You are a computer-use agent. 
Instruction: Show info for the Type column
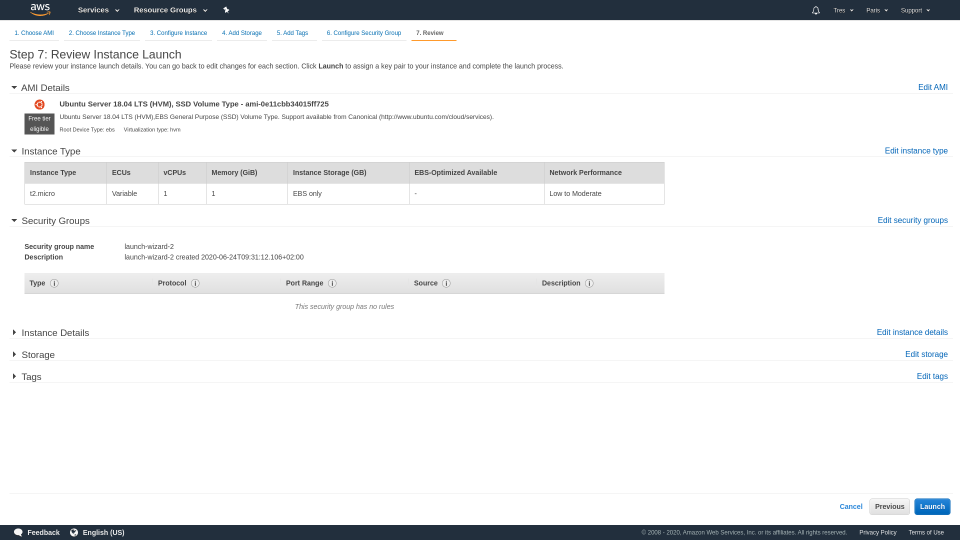54,283
